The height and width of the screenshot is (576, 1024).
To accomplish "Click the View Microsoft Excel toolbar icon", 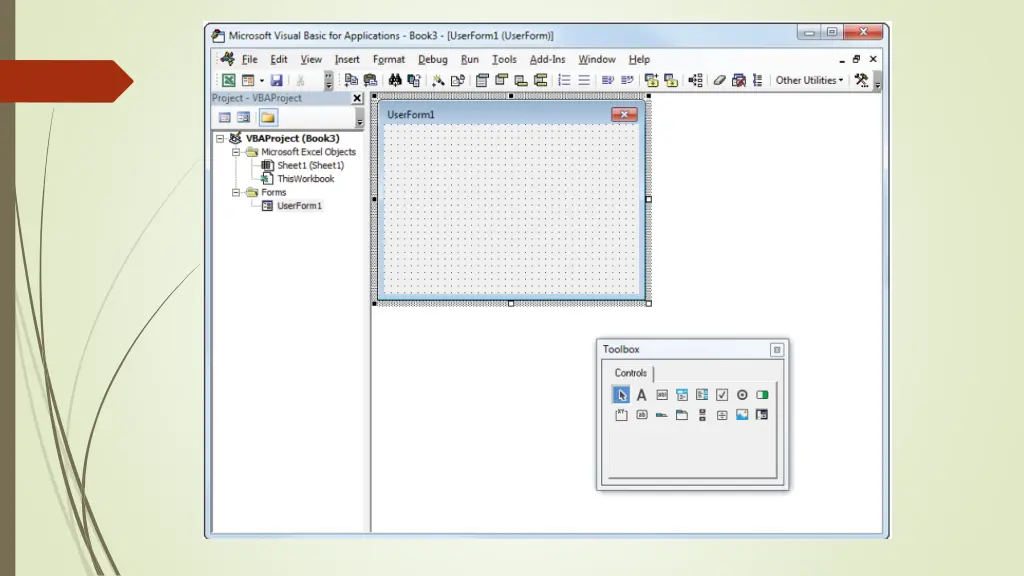I will 229,80.
